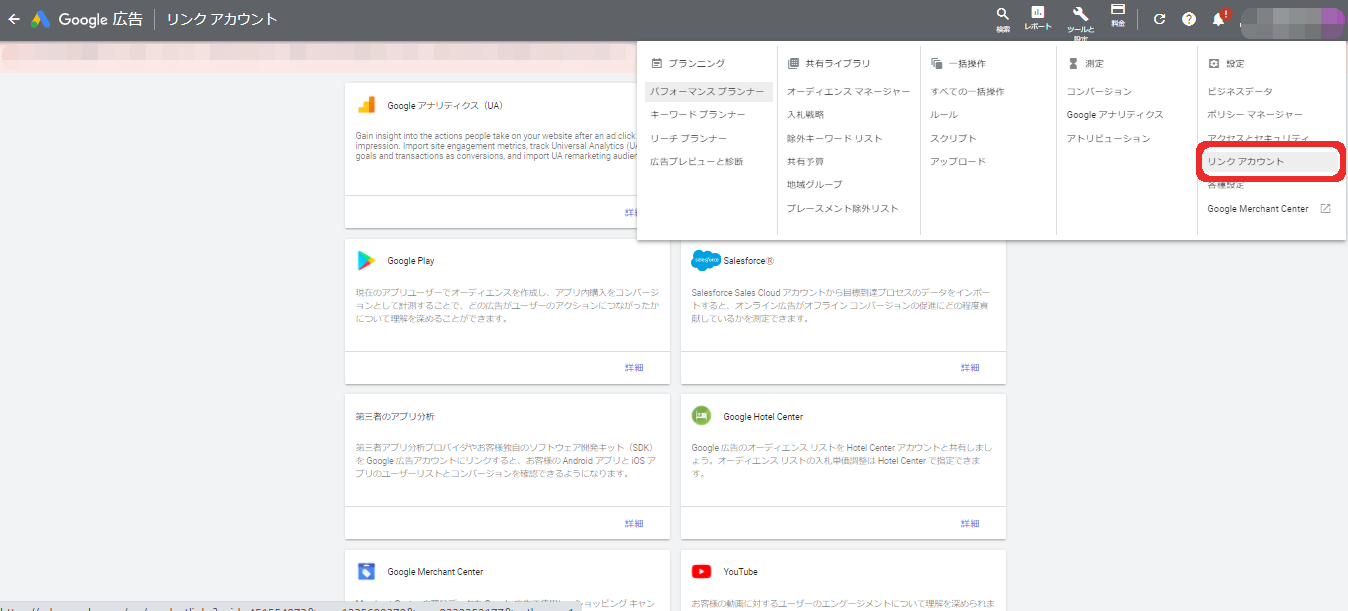Screen dimensions: 1348x611
Task: Click 詳細 link on third-party app analytics card
Action: [634, 523]
